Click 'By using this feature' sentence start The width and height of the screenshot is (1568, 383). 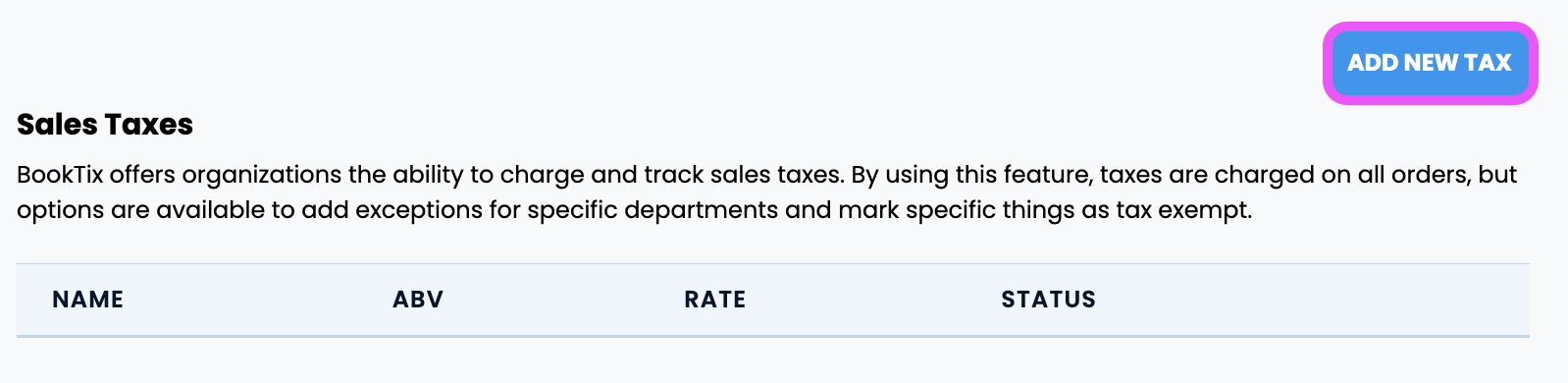pos(969,175)
